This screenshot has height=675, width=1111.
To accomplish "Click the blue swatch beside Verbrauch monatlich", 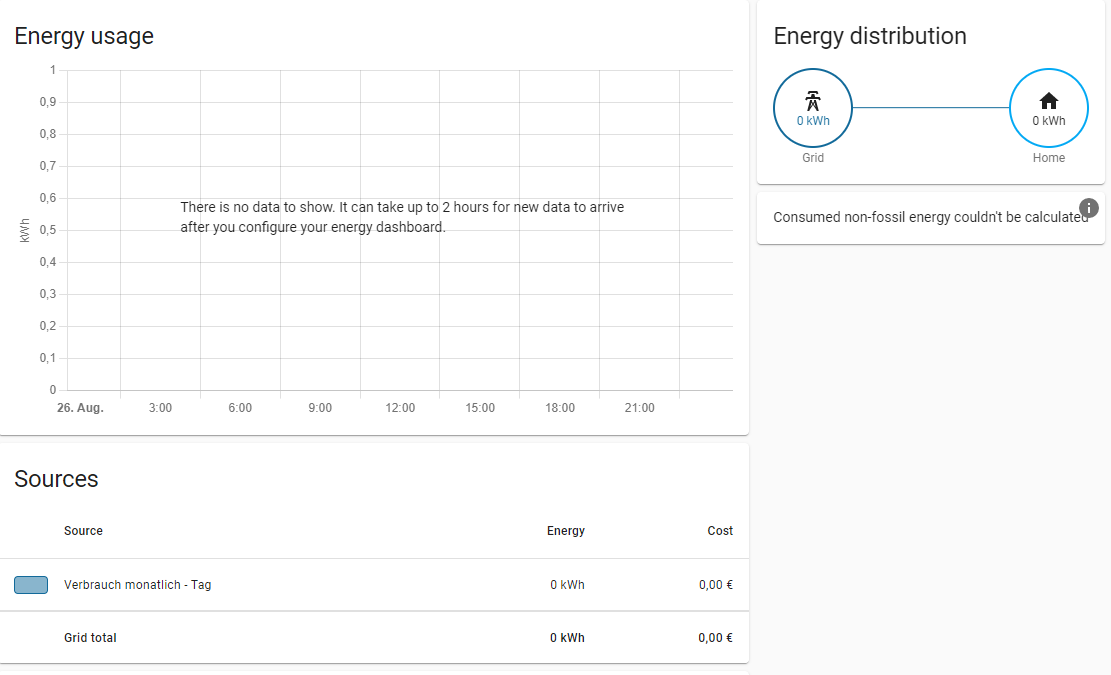I will (x=31, y=585).
